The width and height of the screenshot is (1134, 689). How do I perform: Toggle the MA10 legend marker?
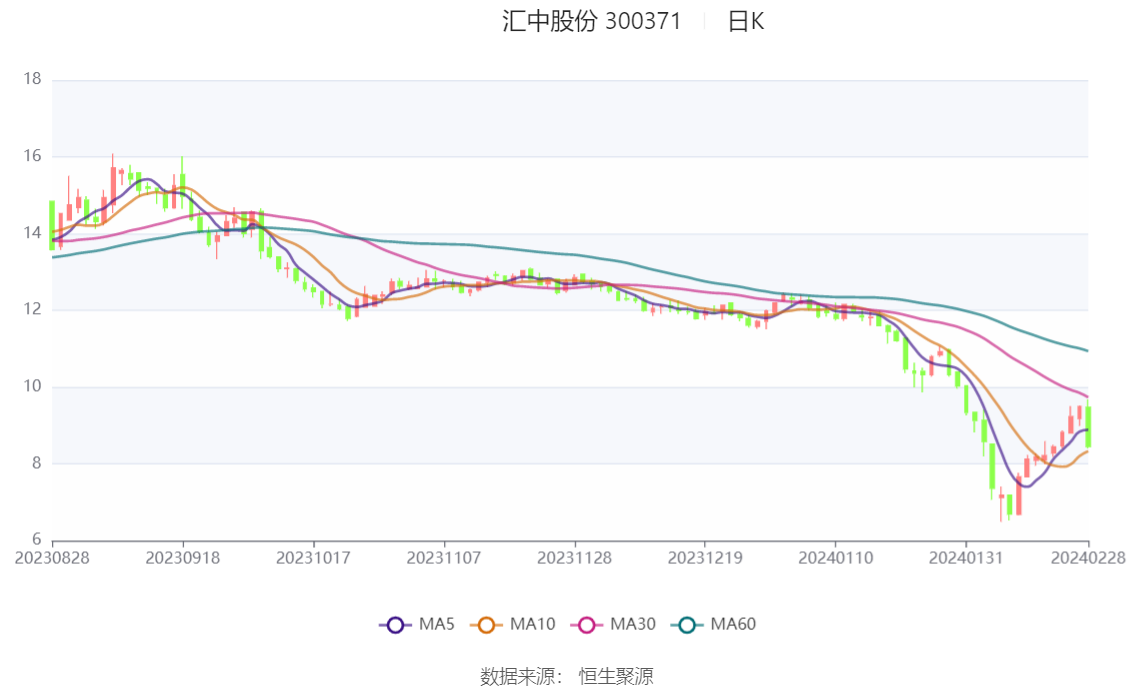pyautogui.click(x=486, y=625)
